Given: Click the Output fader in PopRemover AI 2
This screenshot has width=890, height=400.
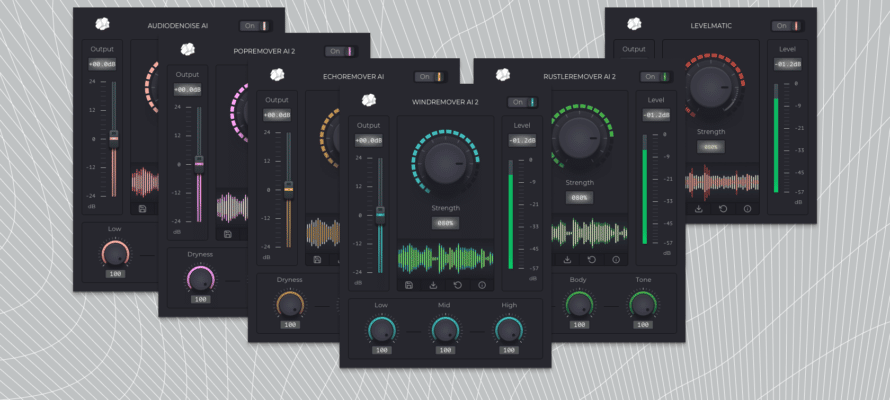Looking at the screenshot, I should [x=199, y=165].
